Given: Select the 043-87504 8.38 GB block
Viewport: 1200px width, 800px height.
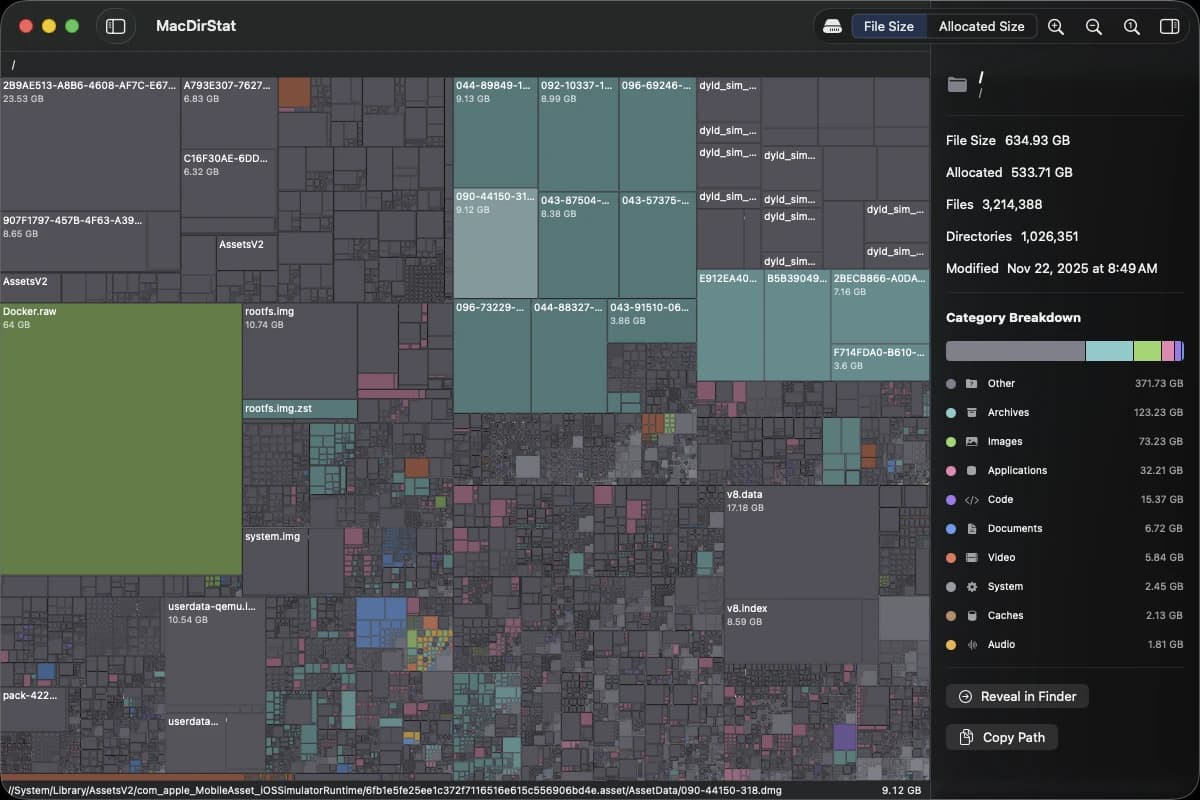Looking at the screenshot, I should pos(578,244).
